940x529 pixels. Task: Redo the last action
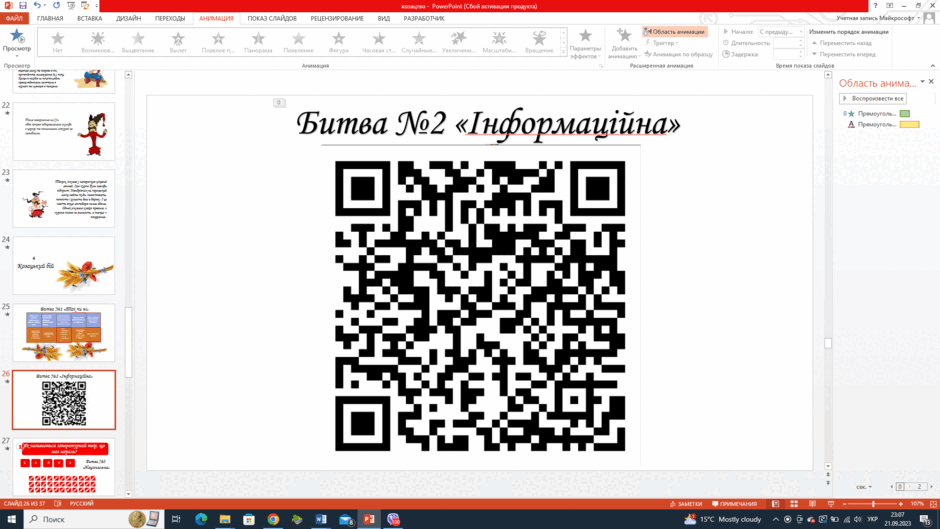click(x=56, y=5)
